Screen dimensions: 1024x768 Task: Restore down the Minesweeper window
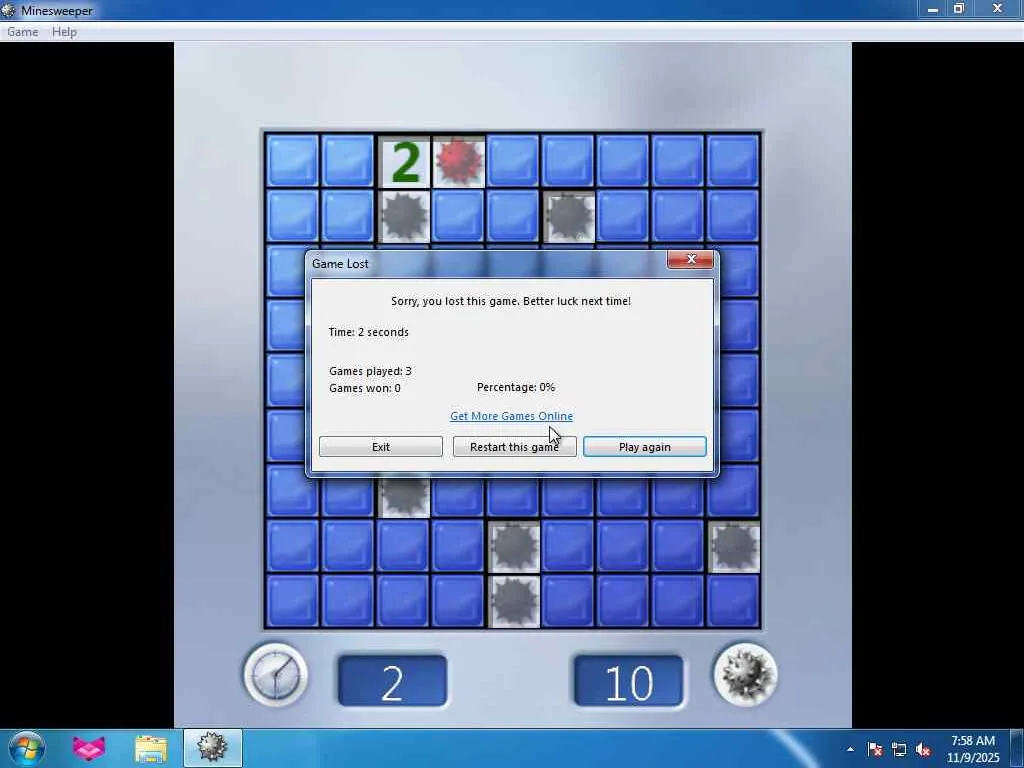click(x=959, y=9)
